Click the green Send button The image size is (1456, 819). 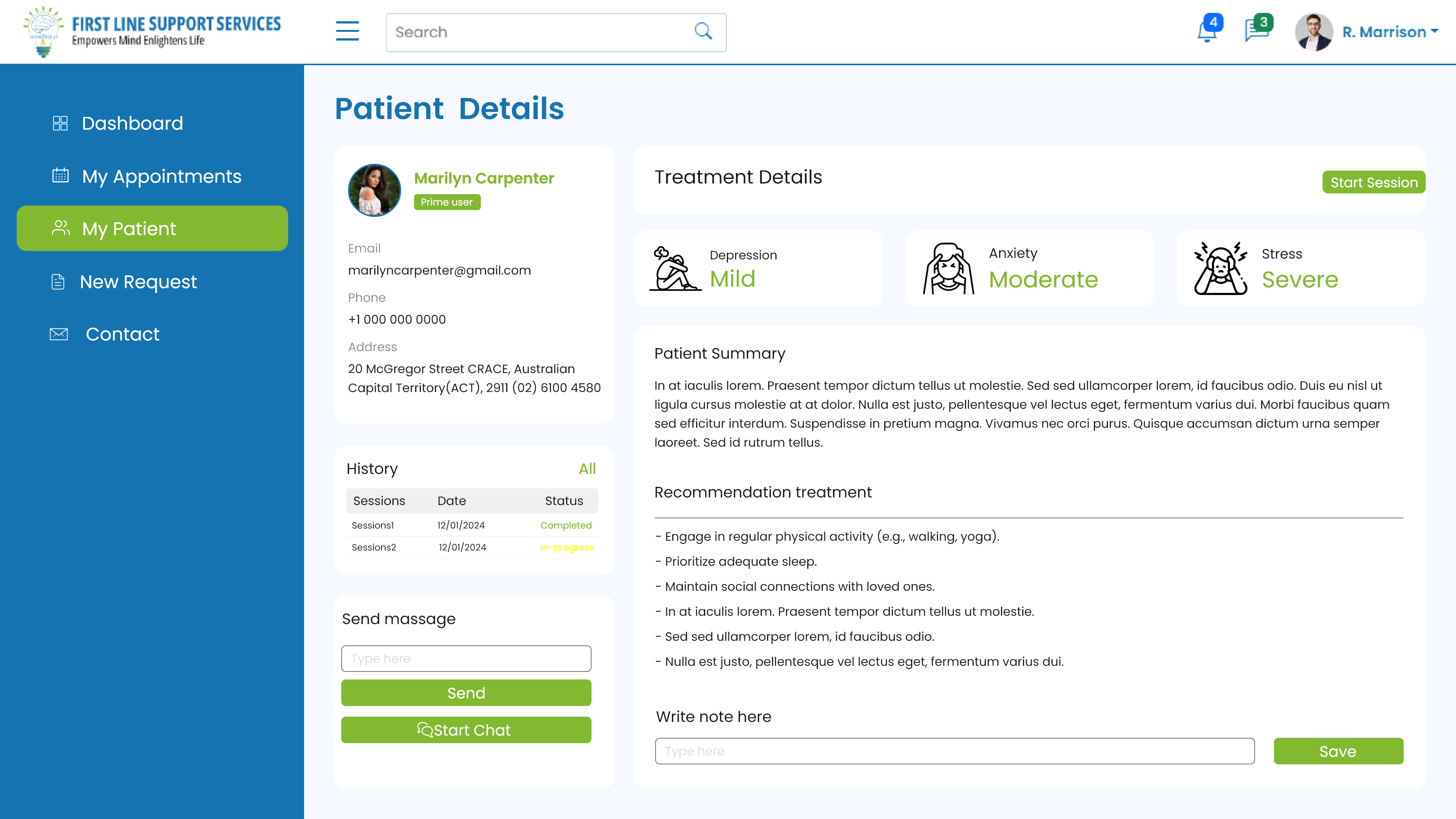[x=466, y=693]
